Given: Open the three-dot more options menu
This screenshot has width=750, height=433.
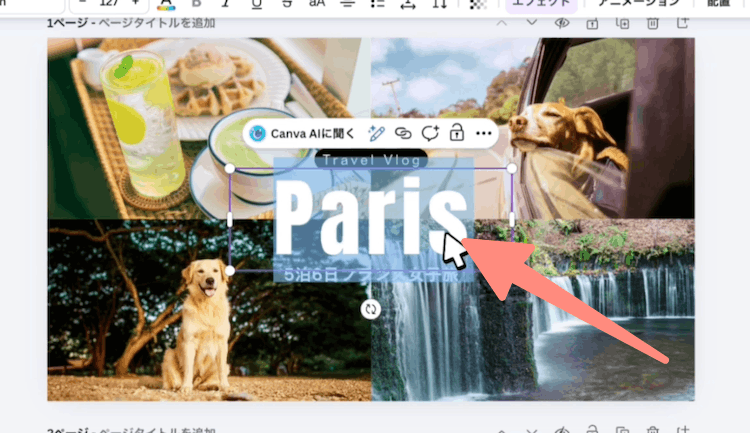Looking at the screenshot, I should point(484,133).
